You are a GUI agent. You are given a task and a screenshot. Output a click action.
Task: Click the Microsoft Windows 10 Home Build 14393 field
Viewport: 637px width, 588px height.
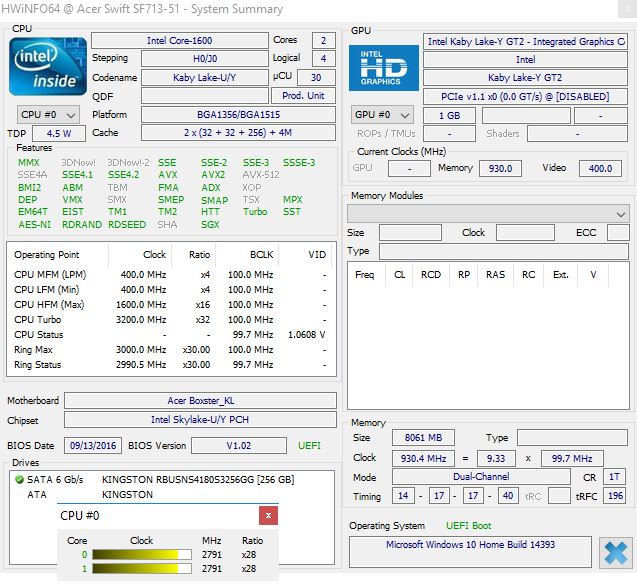coord(470,552)
